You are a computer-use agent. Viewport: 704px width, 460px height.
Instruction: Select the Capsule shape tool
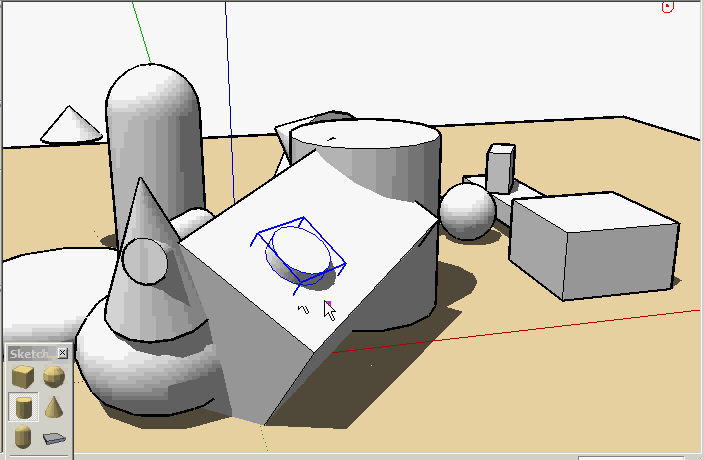pyautogui.click(x=23, y=437)
